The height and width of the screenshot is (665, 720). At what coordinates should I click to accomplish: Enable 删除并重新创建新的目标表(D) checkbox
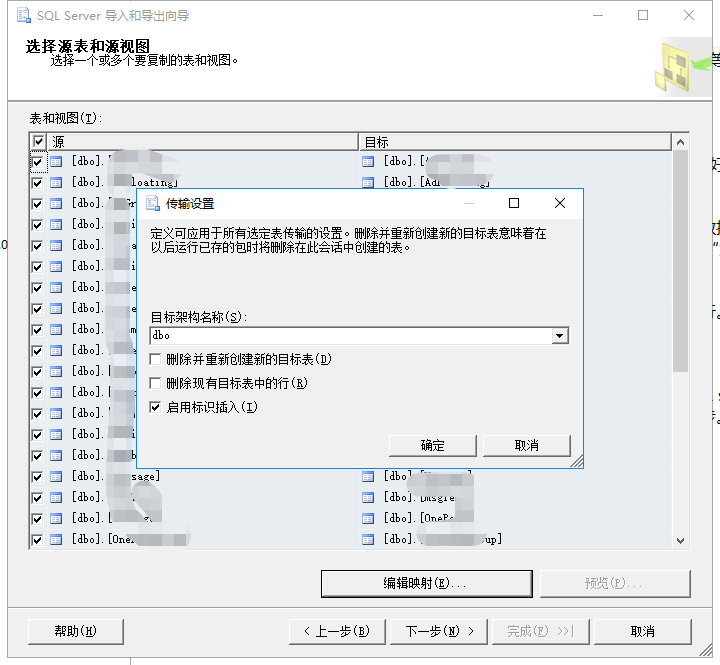point(155,359)
